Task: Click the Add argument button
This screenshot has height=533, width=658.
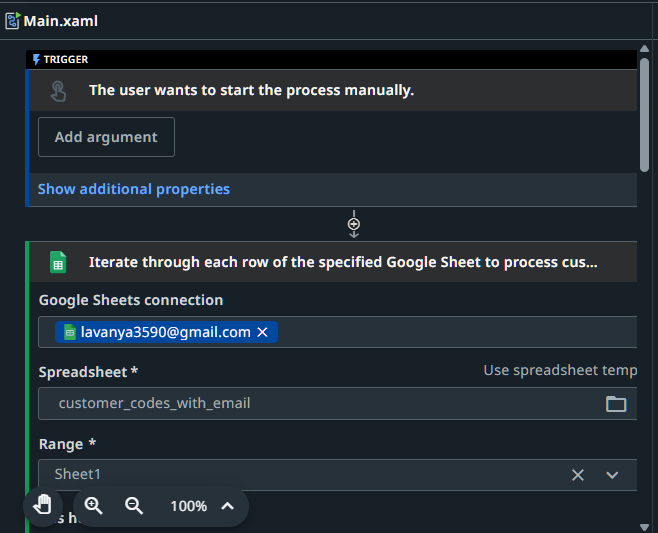Action: click(107, 137)
